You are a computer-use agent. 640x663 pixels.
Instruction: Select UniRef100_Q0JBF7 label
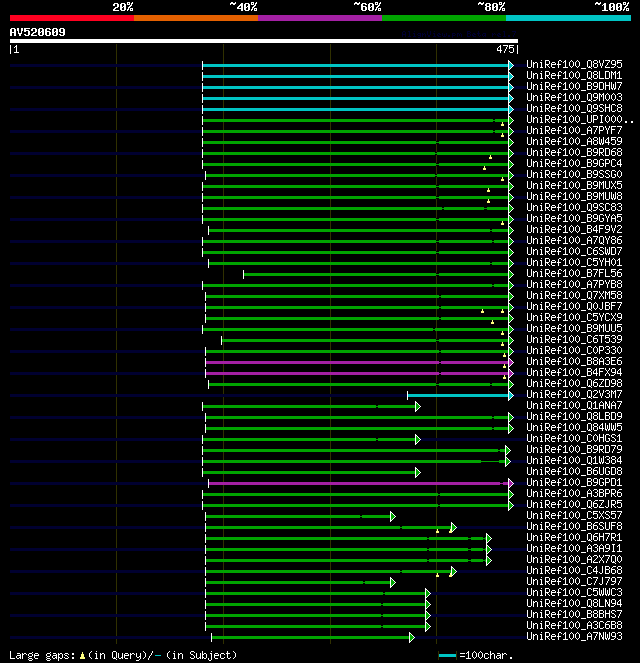(574, 306)
